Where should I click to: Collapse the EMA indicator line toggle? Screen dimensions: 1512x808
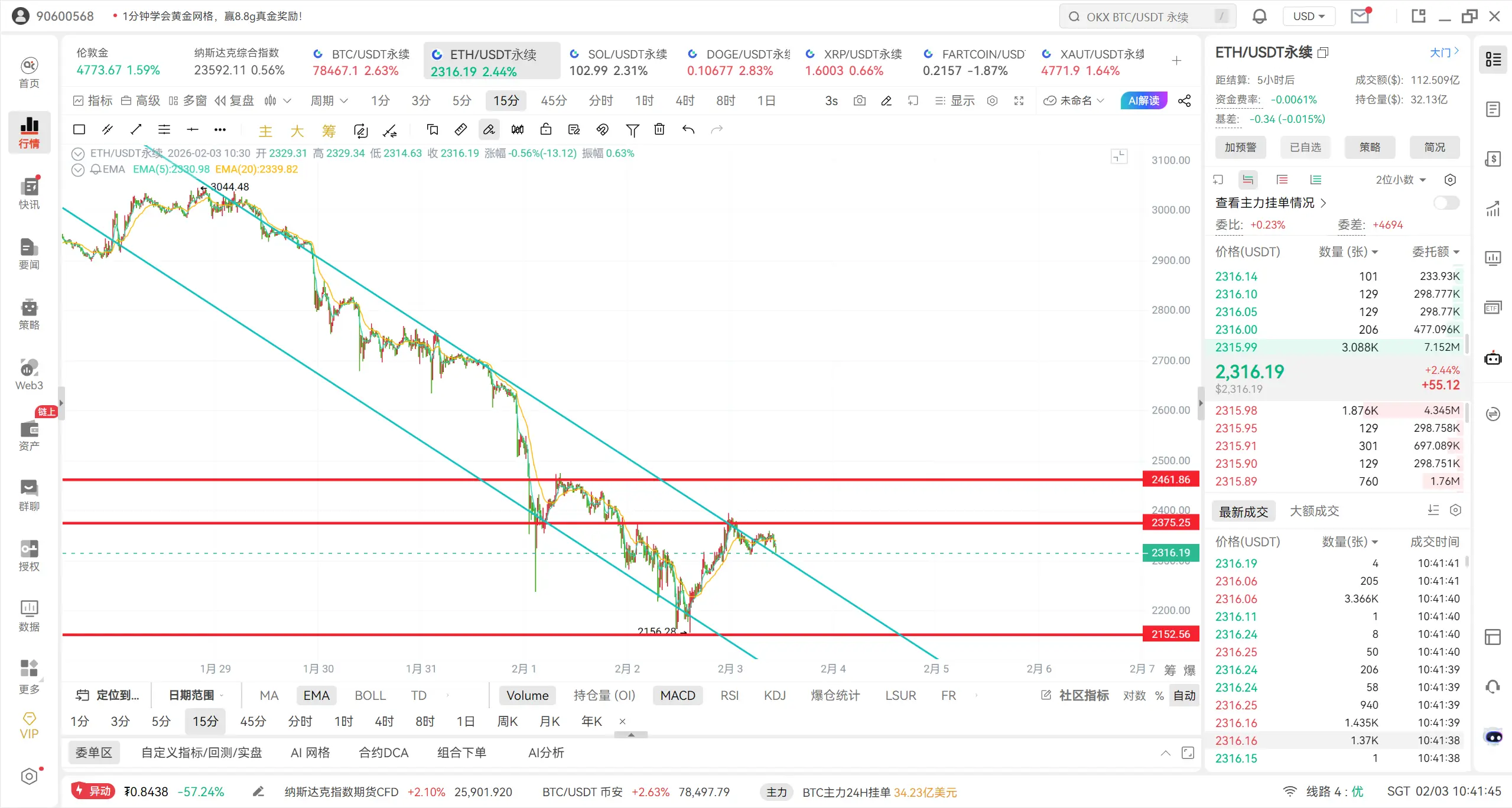tap(77, 170)
